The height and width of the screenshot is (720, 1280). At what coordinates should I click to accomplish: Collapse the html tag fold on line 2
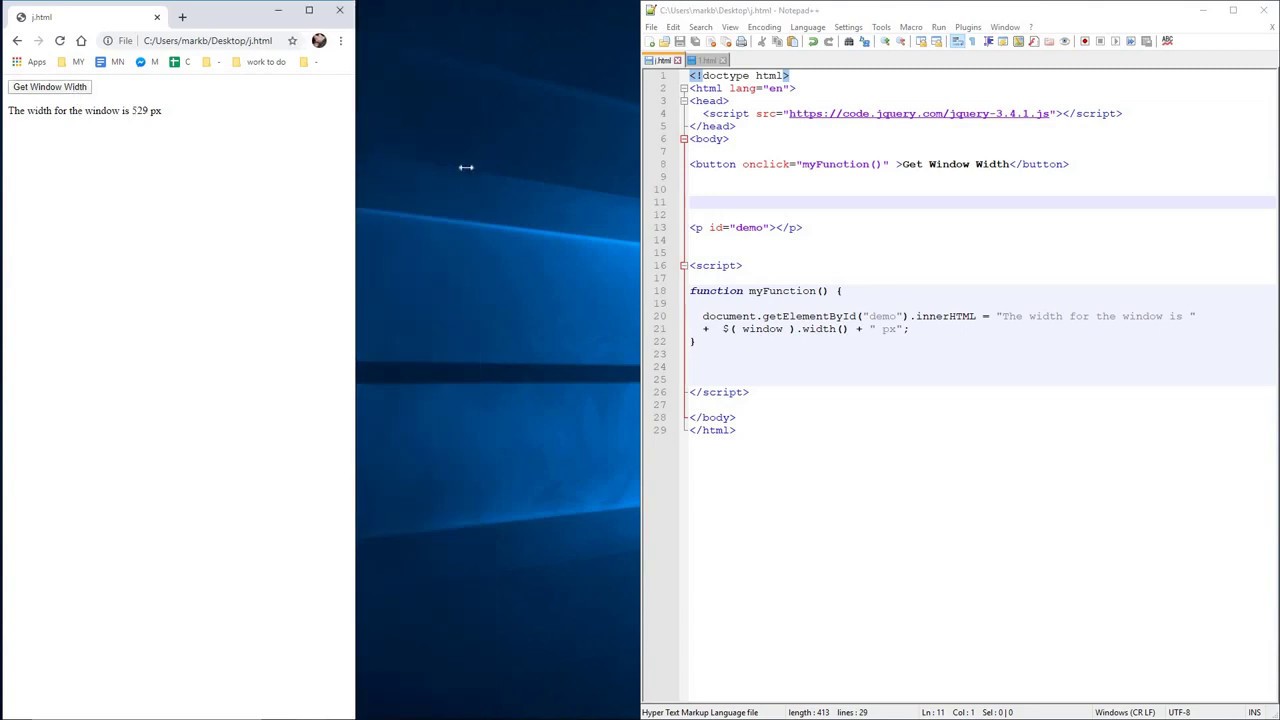684,88
